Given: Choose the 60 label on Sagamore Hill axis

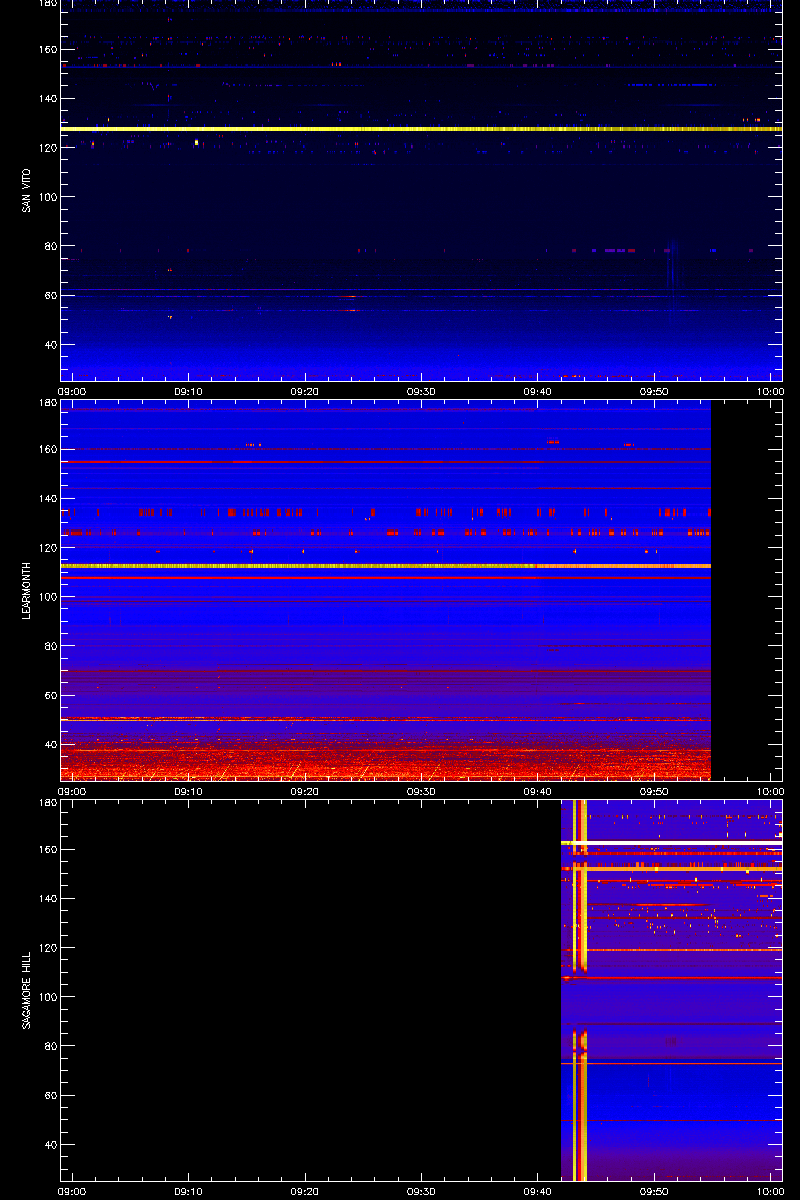Looking at the screenshot, I should 49,1095.
